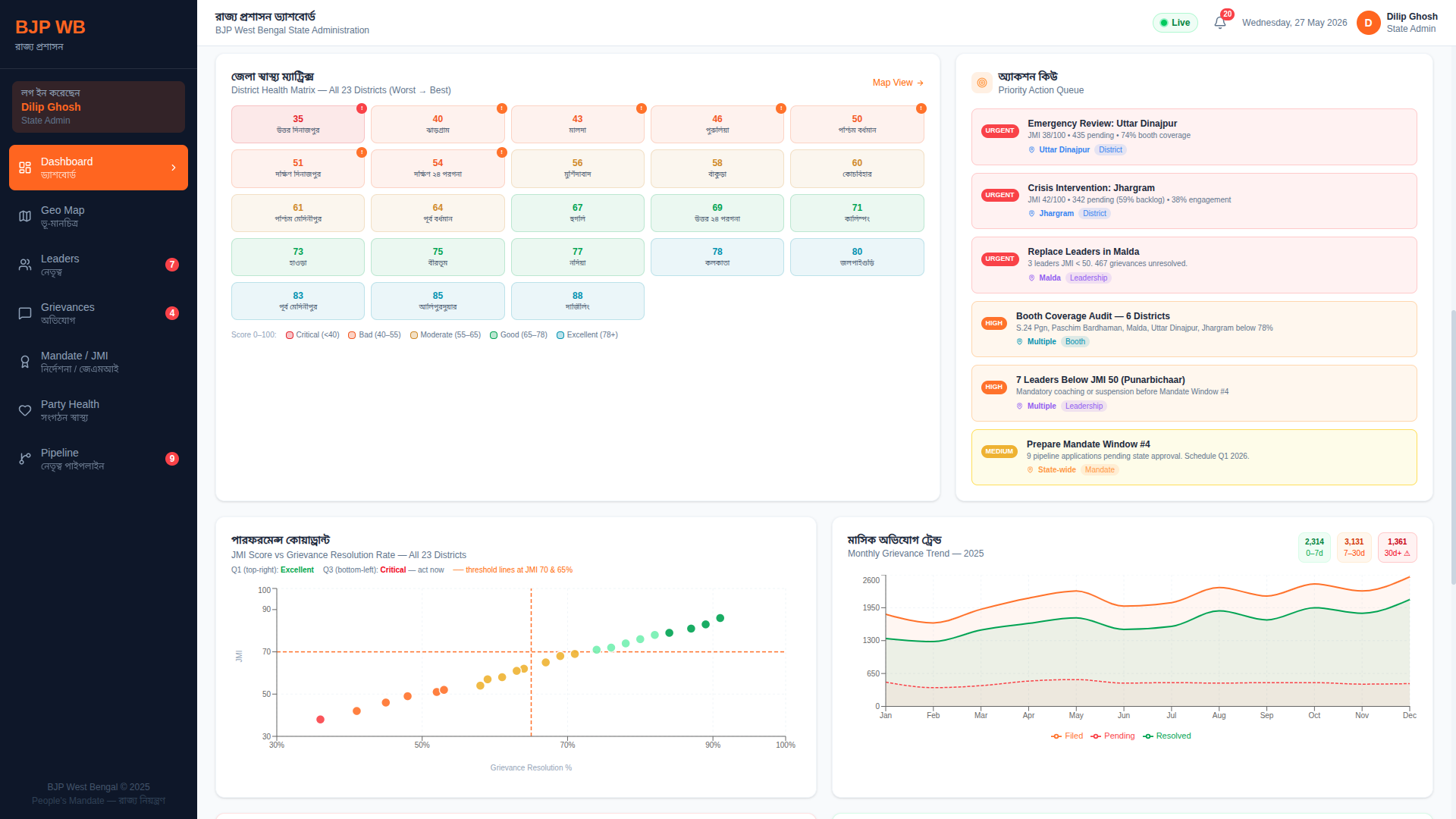The height and width of the screenshot is (819, 1456).
Task: Open the Grievances sidebar item
Action: click(x=99, y=313)
